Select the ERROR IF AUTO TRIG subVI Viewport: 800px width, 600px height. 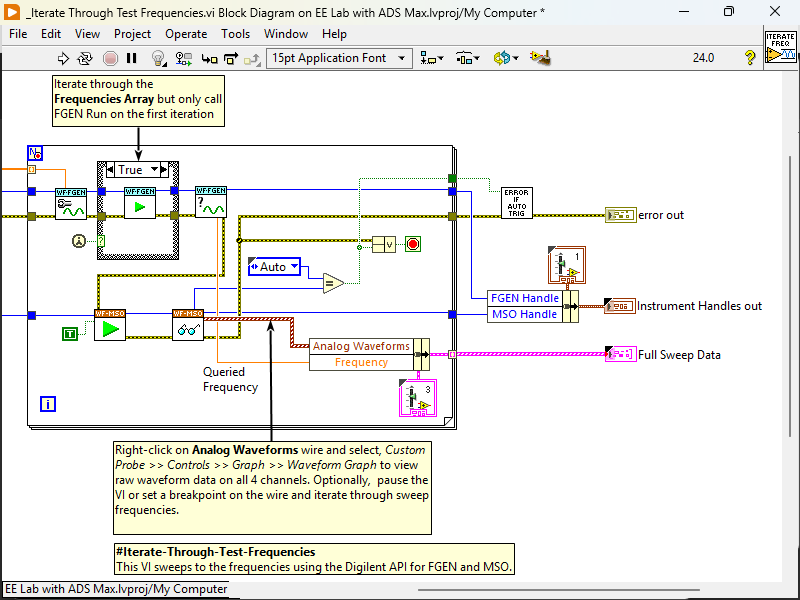click(517, 203)
